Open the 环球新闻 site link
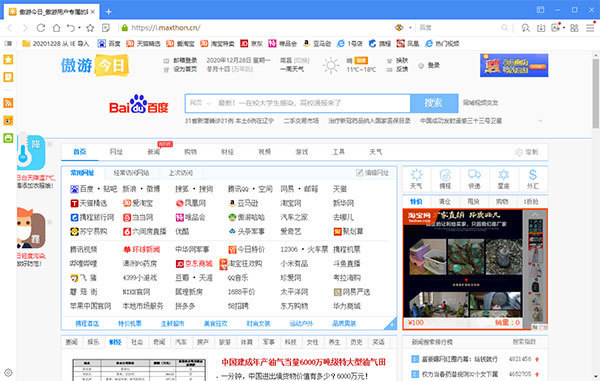The image size is (600, 381). point(141,249)
